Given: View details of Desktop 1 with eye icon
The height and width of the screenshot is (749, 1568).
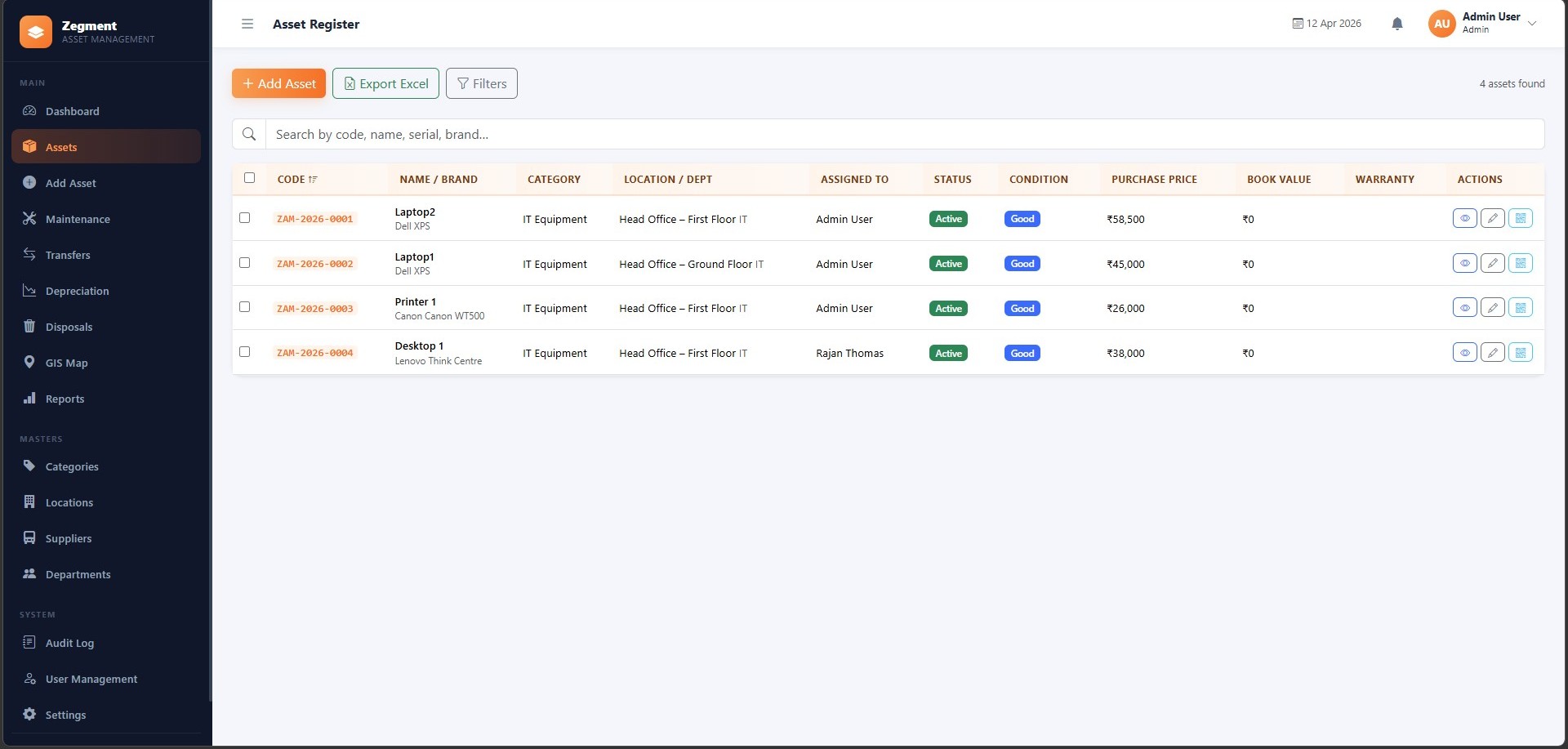Looking at the screenshot, I should [x=1464, y=353].
